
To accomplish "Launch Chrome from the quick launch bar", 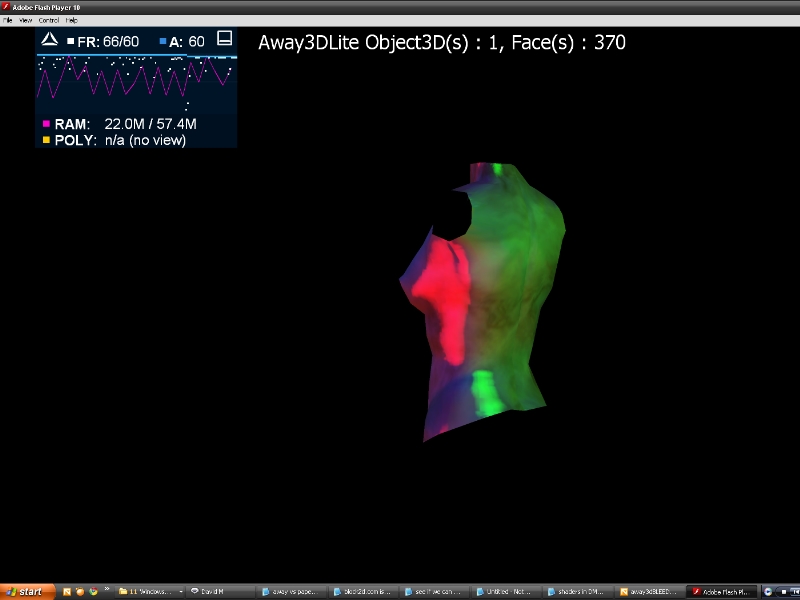I will pos(93,592).
